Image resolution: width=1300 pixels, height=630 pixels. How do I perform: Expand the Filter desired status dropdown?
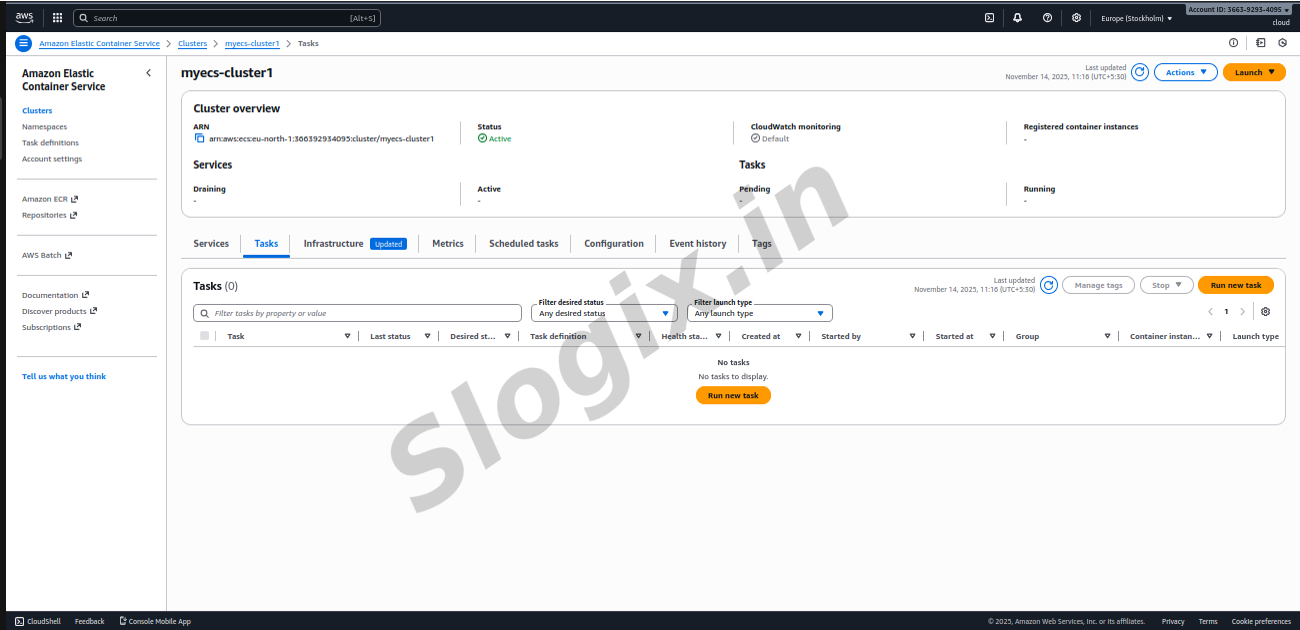(604, 313)
